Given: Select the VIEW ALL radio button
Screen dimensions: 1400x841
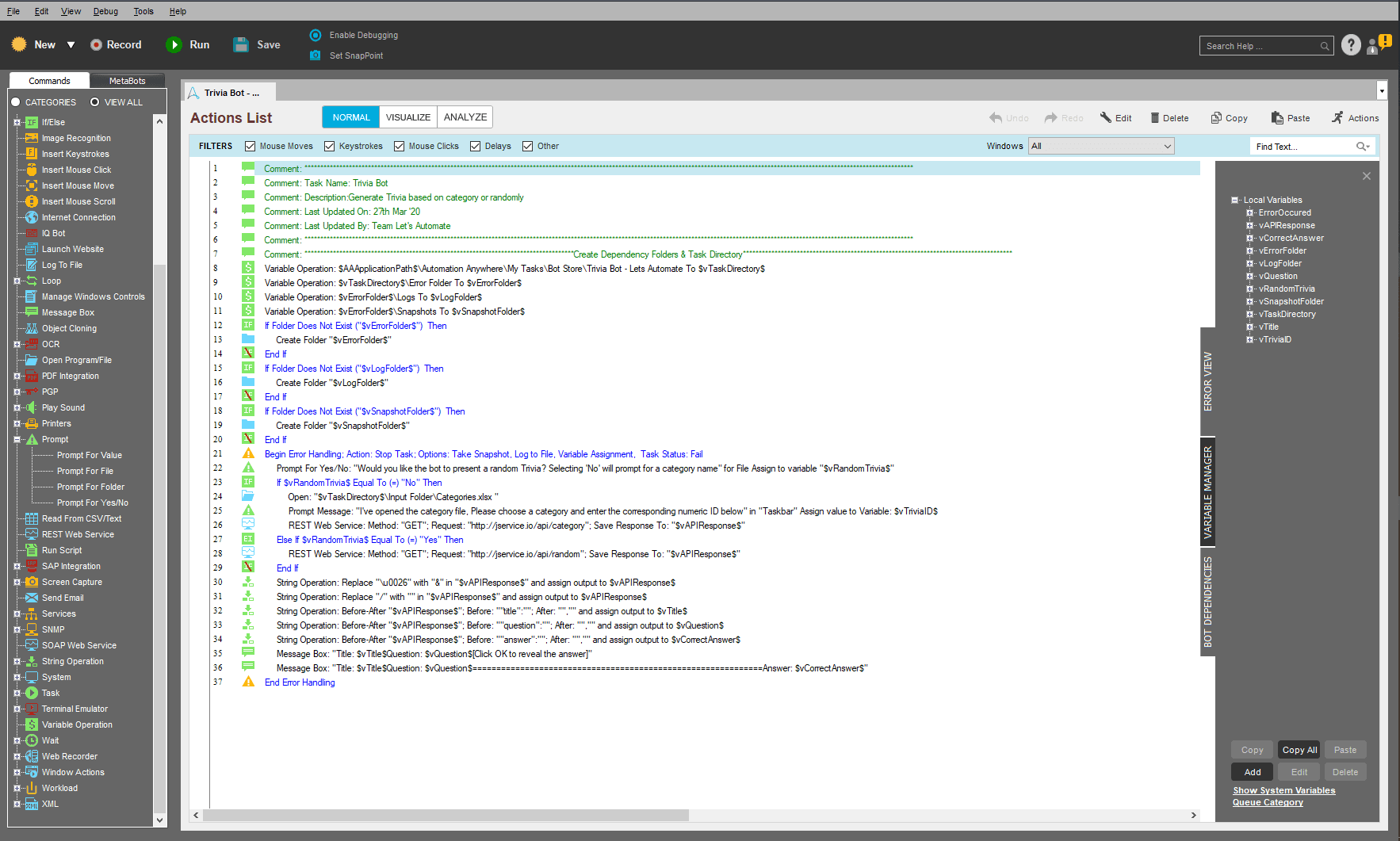Looking at the screenshot, I should tap(95, 102).
